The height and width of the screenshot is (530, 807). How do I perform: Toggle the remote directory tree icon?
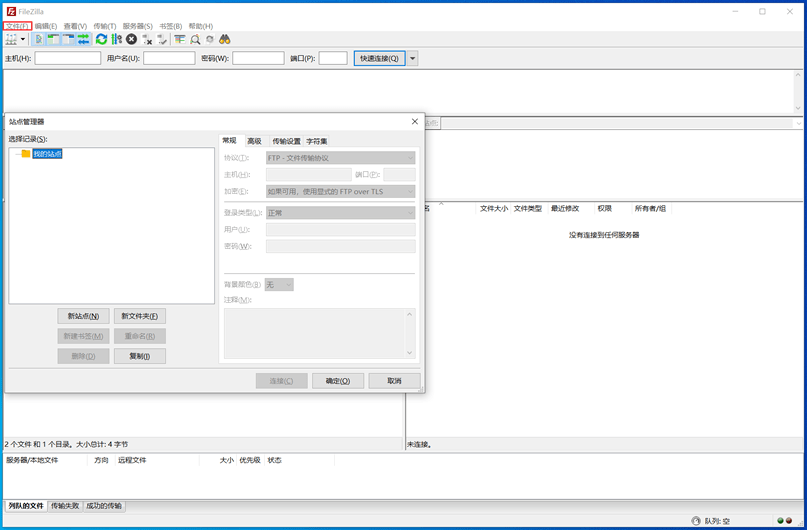coord(68,39)
